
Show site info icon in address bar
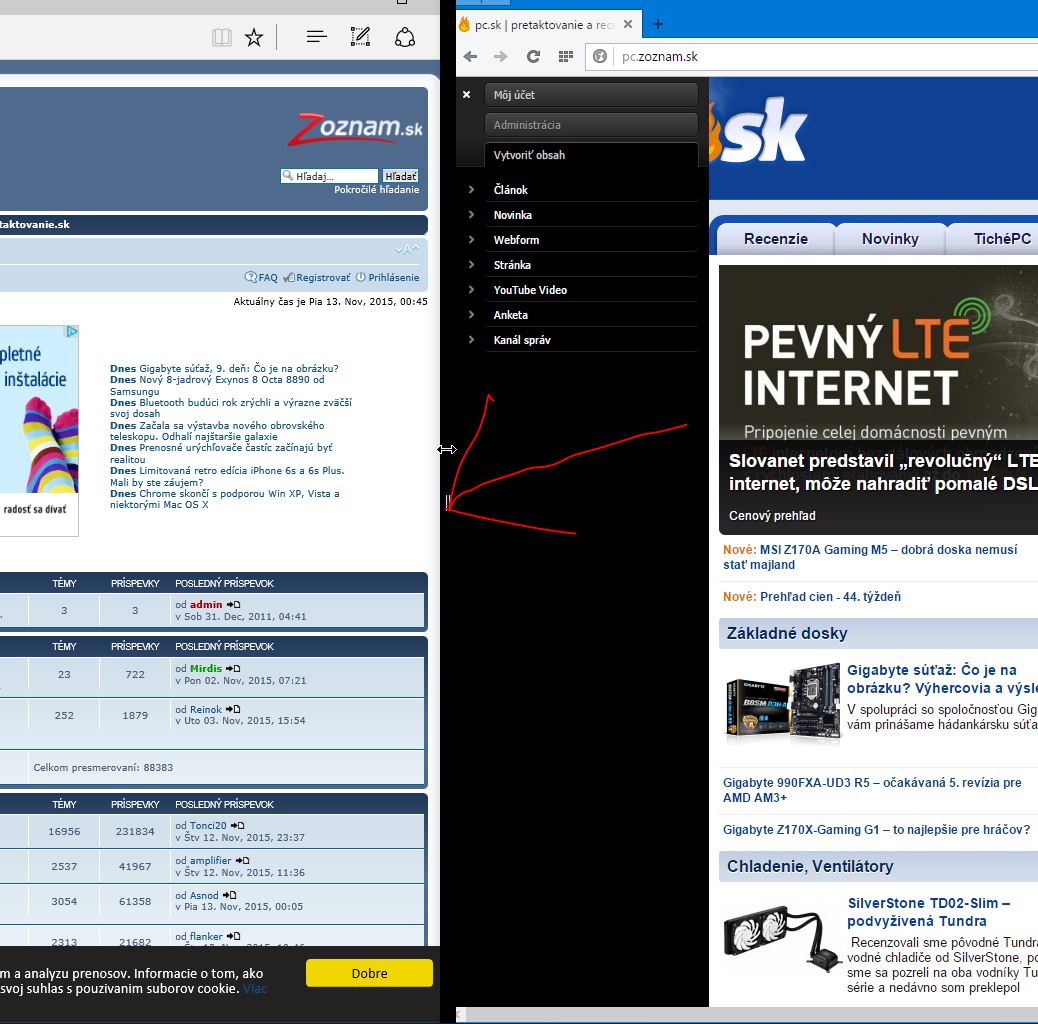[600, 56]
